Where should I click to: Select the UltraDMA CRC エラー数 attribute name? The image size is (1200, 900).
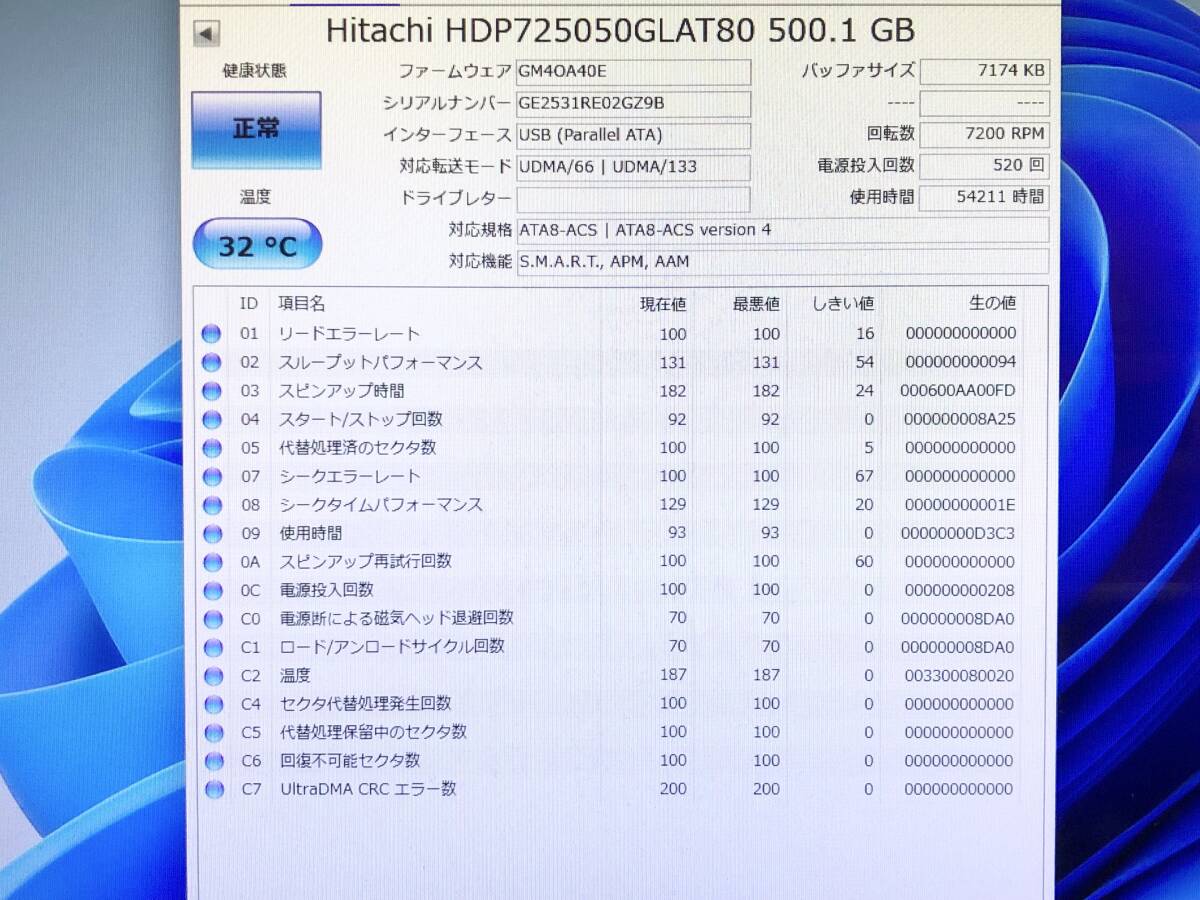pyautogui.click(x=367, y=790)
